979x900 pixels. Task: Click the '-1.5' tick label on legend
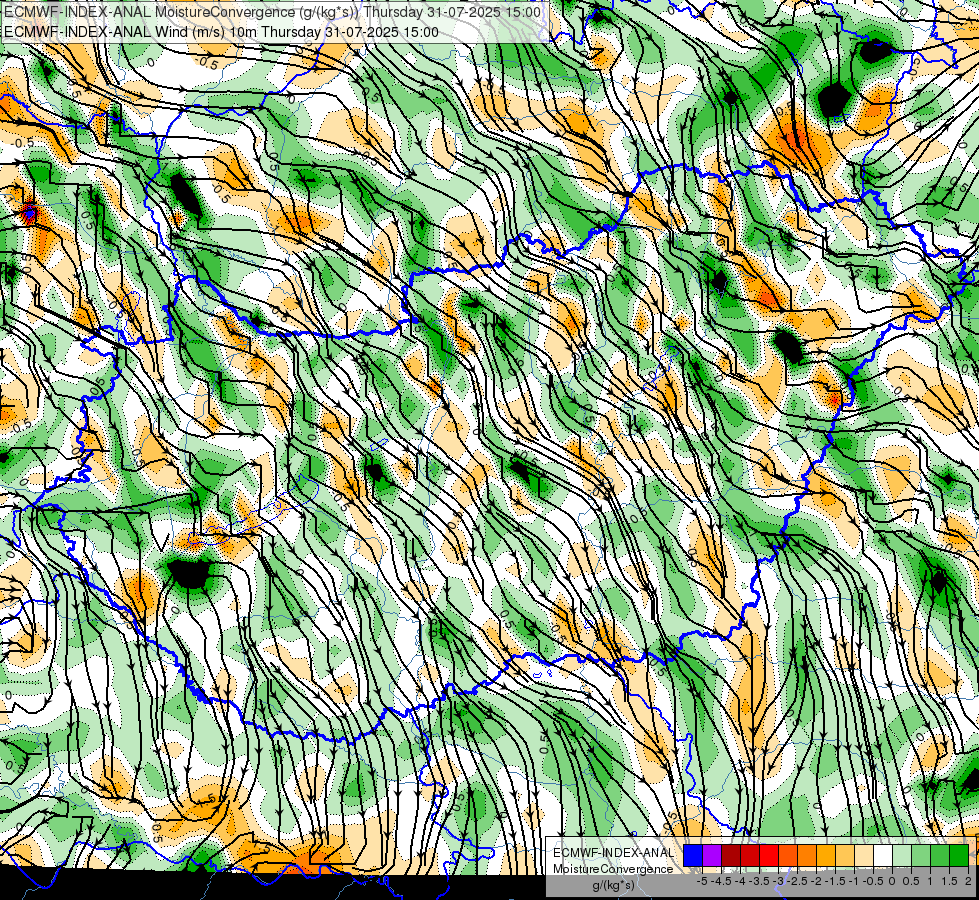(835, 881)
